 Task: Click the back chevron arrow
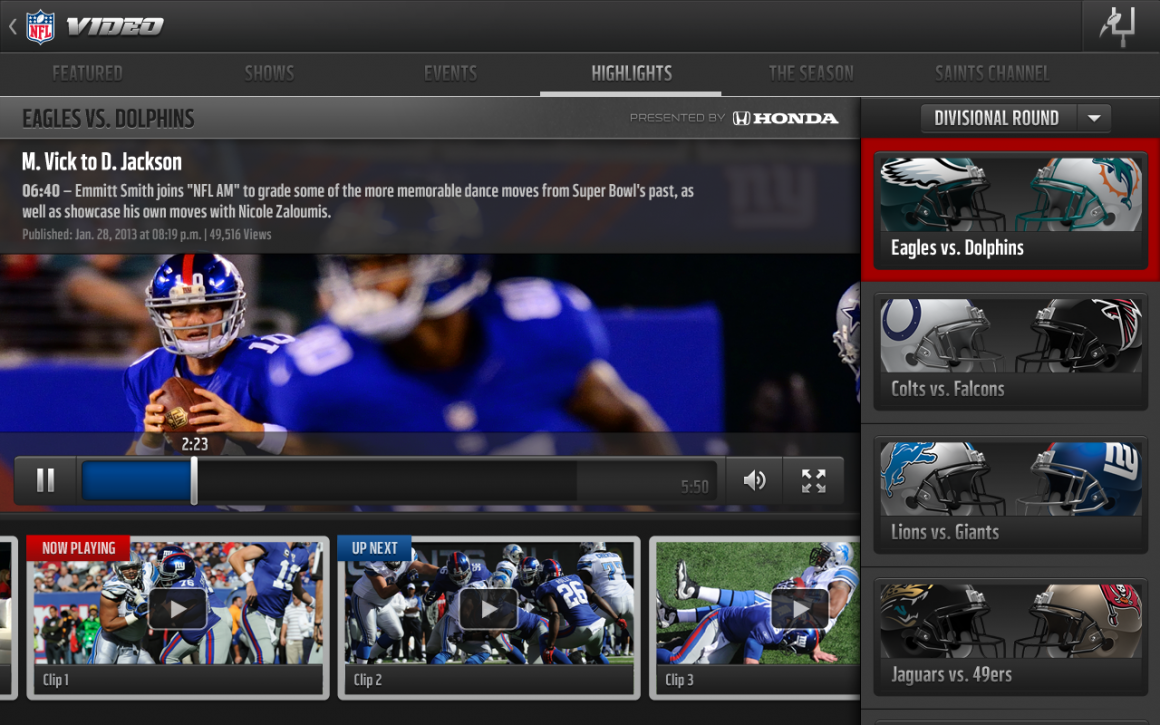12,25
